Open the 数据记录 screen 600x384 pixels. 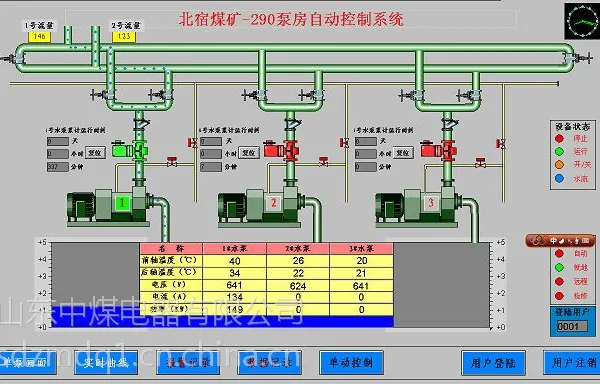coord(269,363)
